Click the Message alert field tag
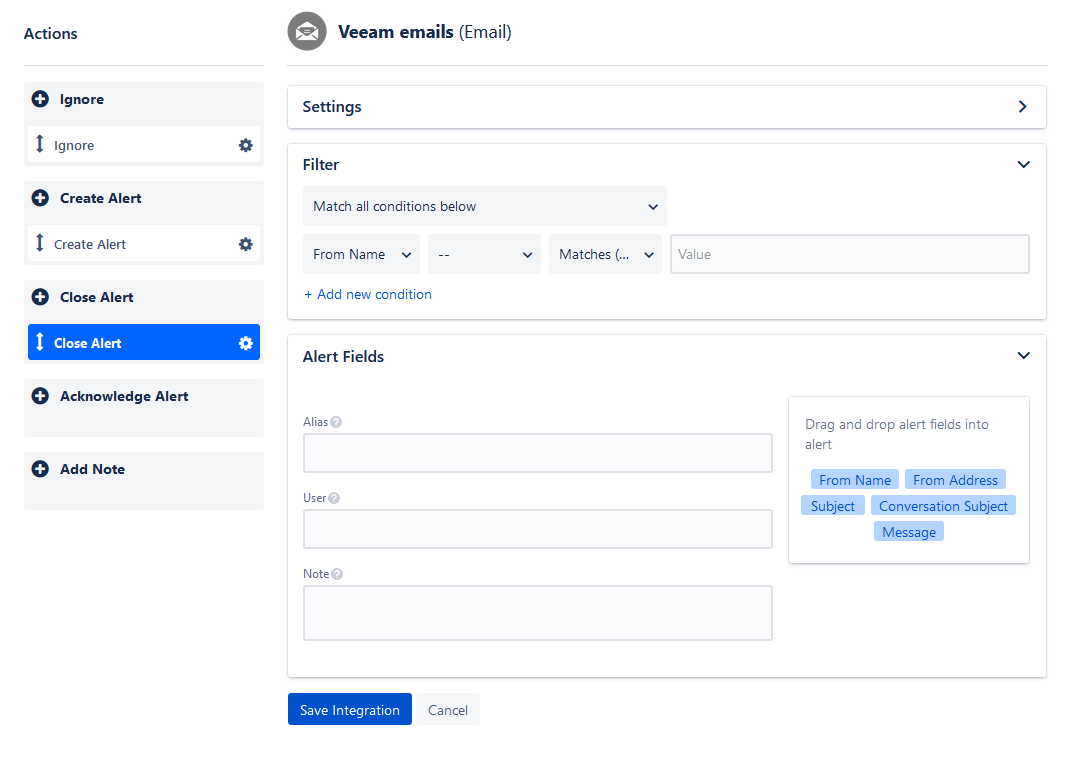The height and width of the screenshot is (771, 1073). [909, 532]
